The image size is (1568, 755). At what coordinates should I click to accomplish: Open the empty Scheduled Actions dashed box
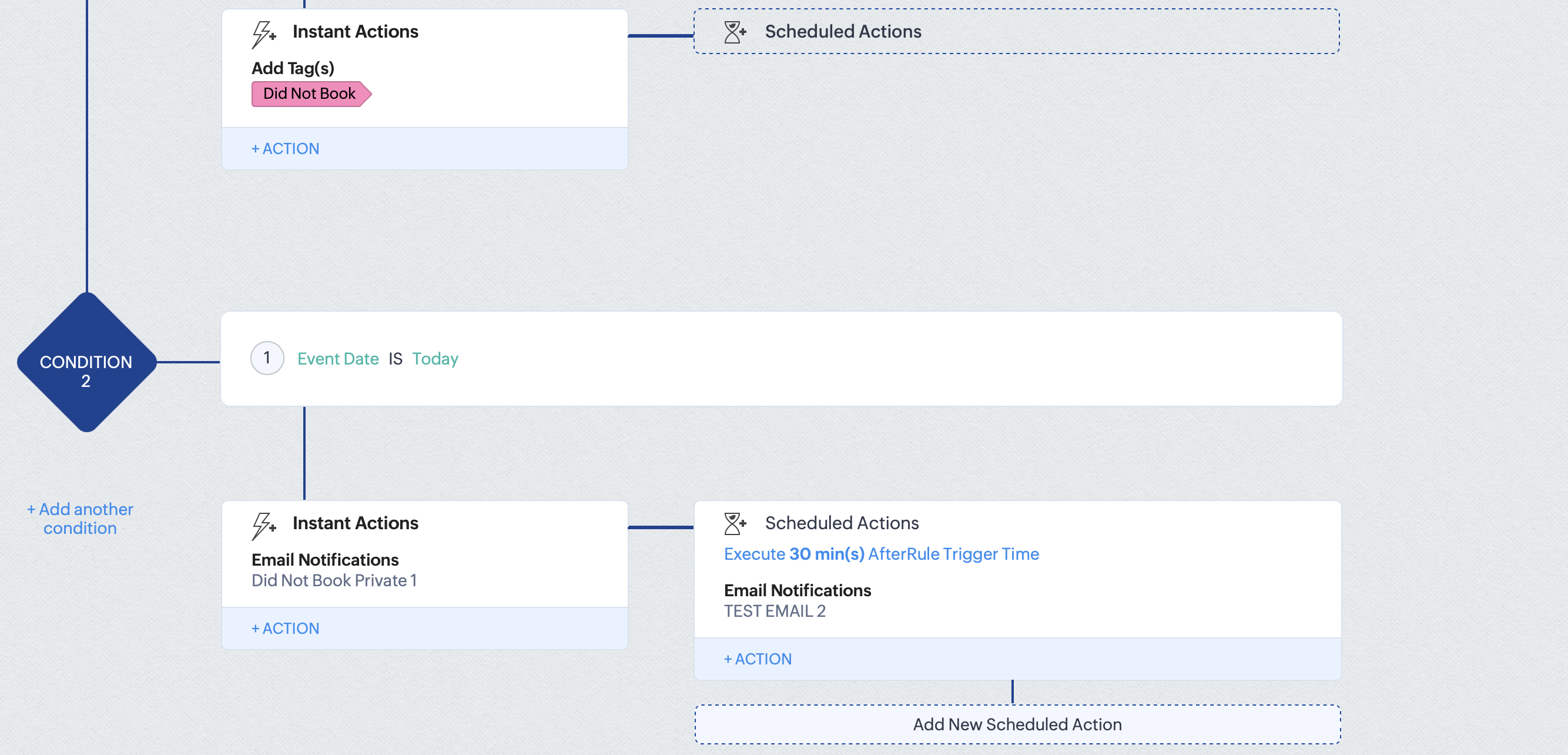[x=1017, y=32]
